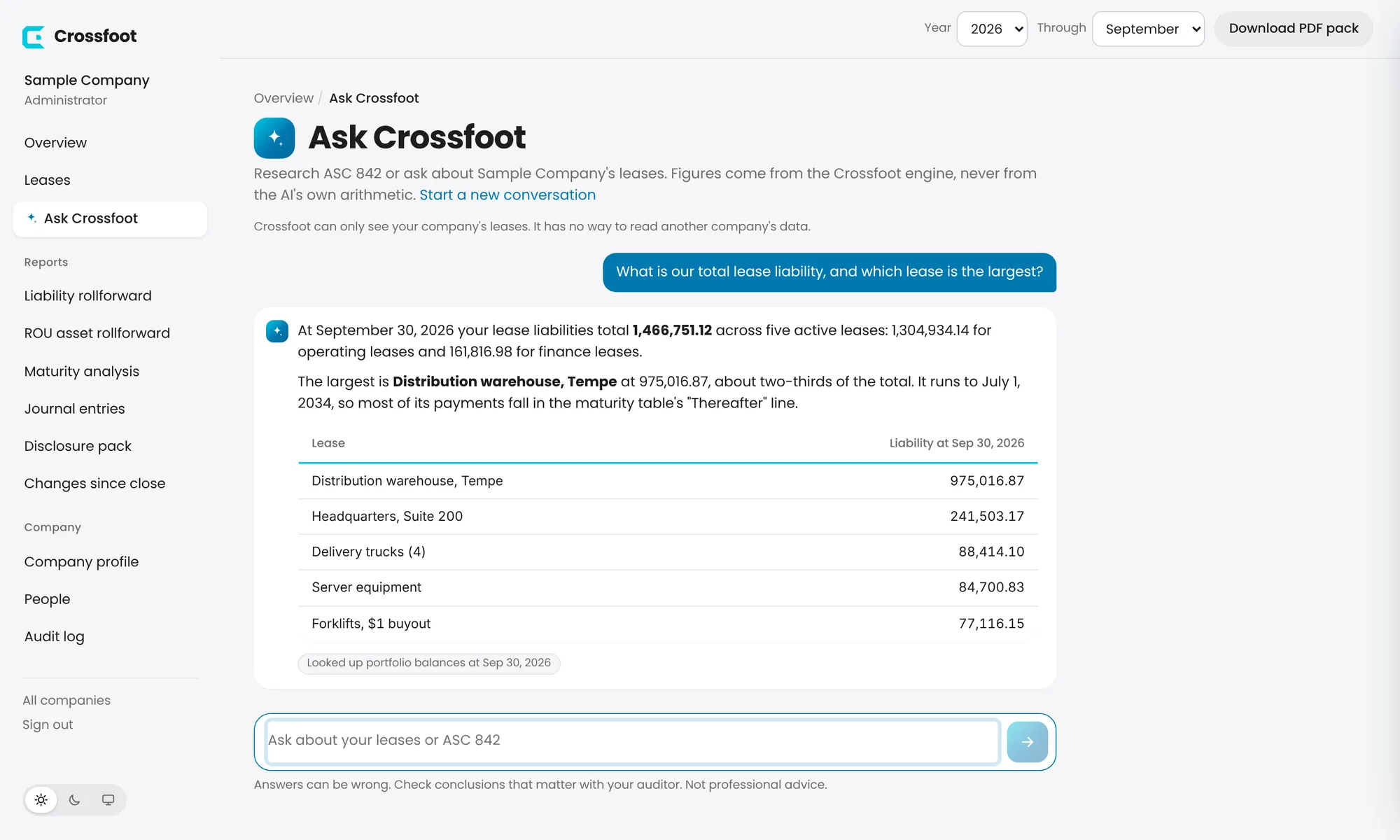Click the 975,016.87 liability value
Viewport: 1400px width, 840px height.
coord(987,481)
